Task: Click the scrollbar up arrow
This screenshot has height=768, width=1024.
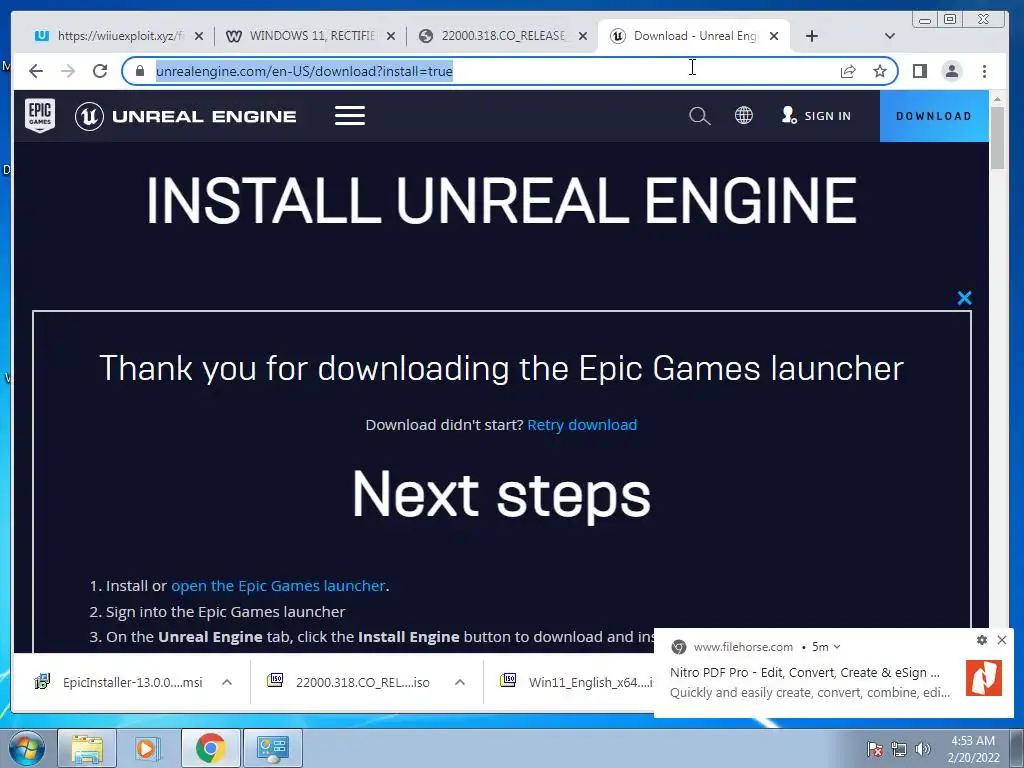Action: (x=997, y=99)
